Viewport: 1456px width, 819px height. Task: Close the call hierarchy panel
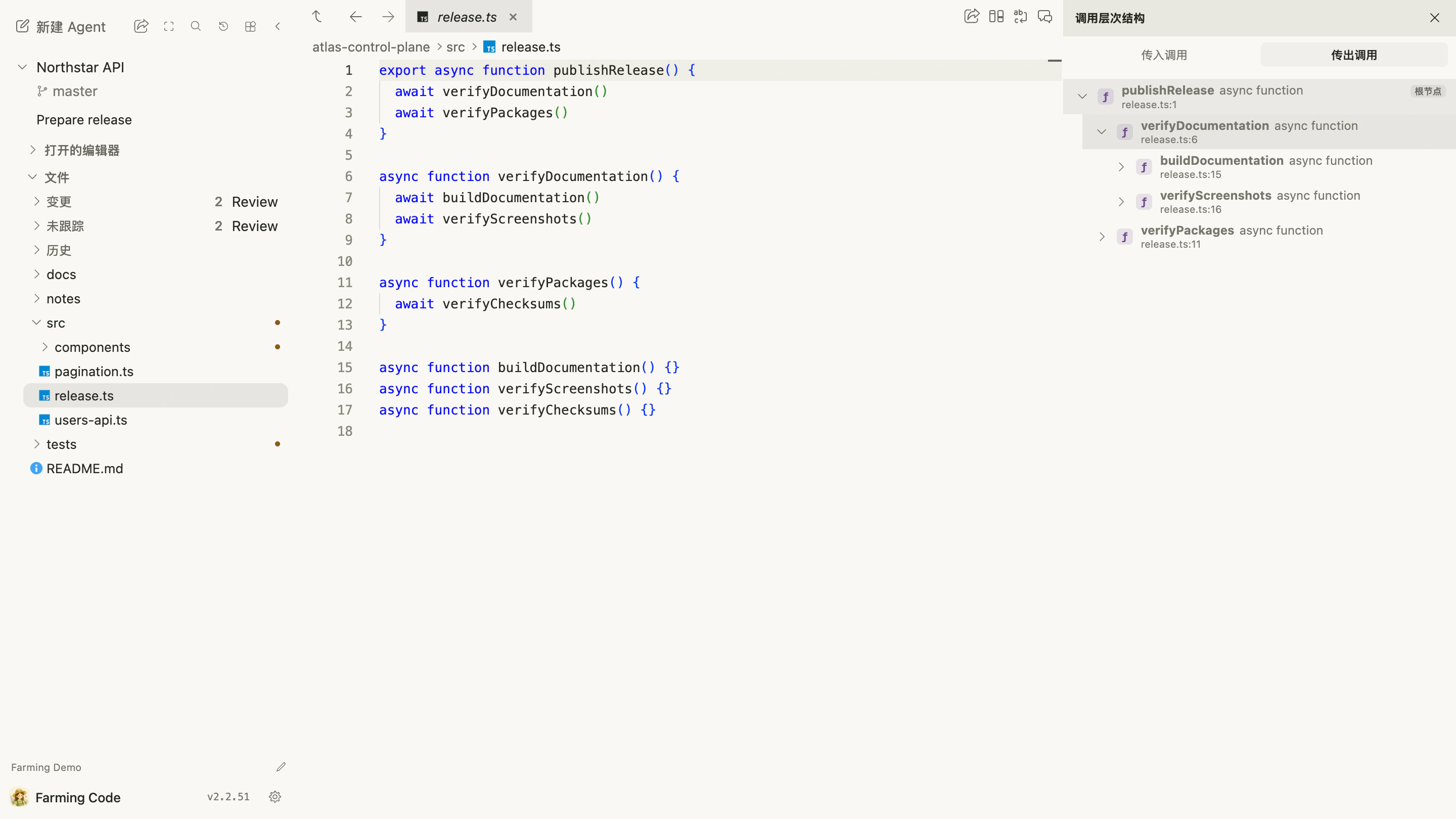coord(1435,18)
